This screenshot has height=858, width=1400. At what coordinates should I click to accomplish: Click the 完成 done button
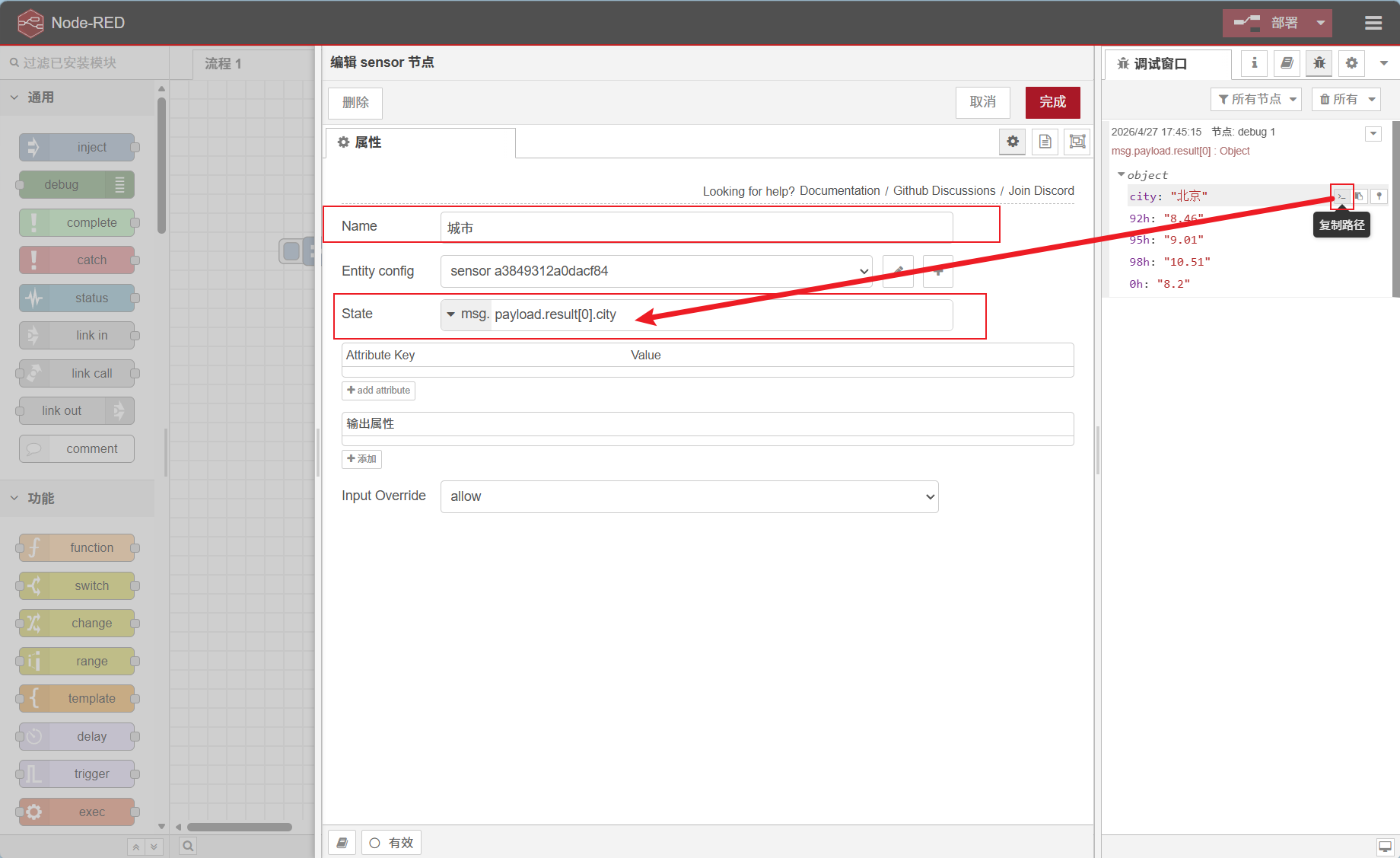pos(1052,102)
